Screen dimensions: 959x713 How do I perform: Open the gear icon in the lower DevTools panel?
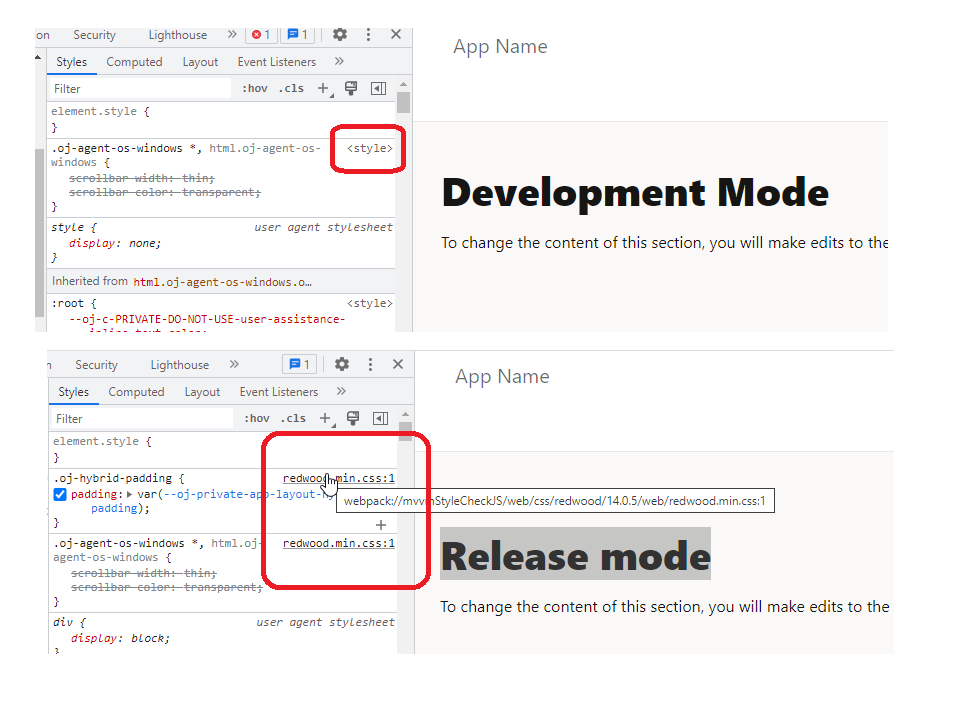341,364
